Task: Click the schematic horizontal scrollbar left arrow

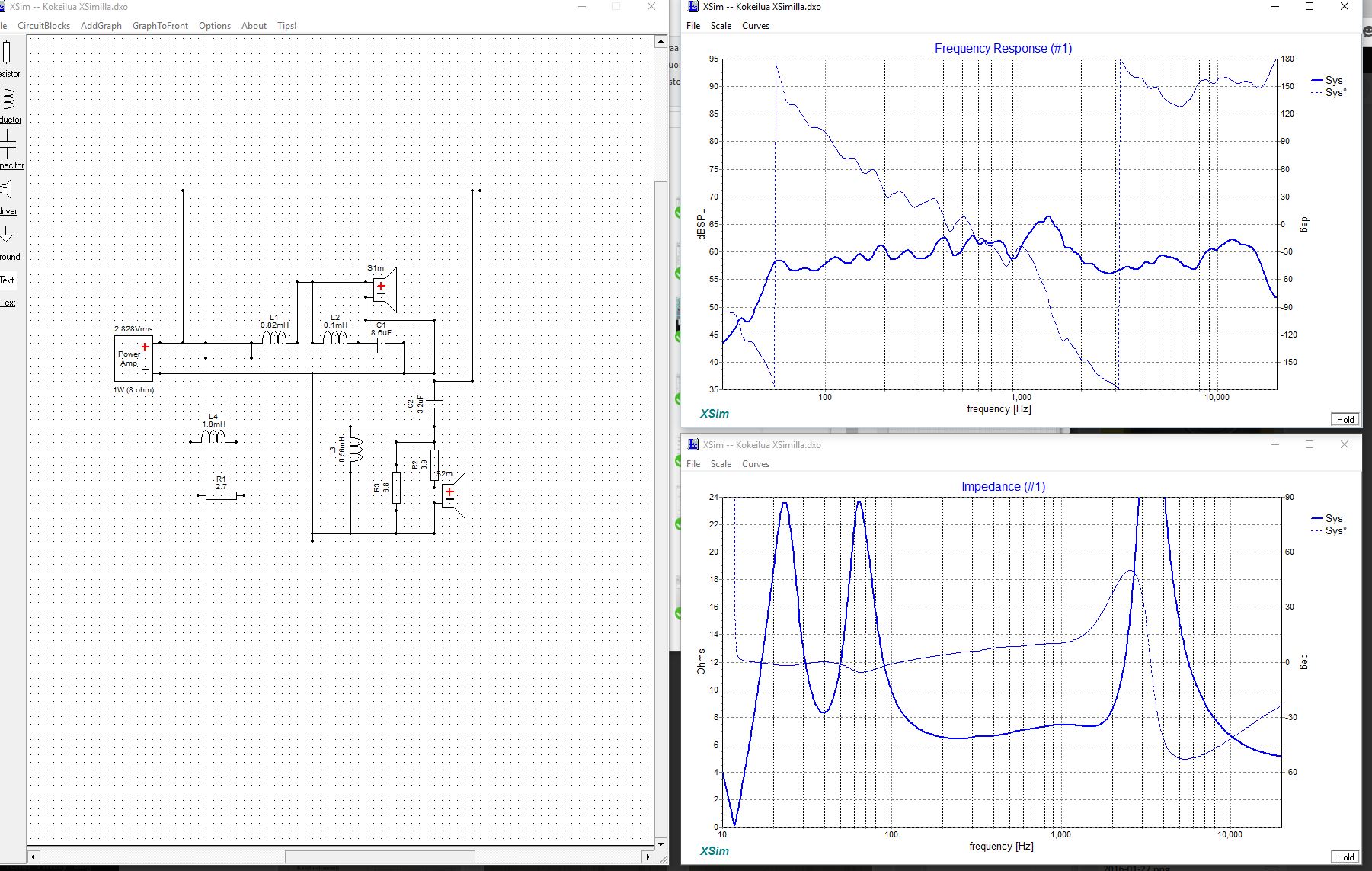Action: click(34, 857)
